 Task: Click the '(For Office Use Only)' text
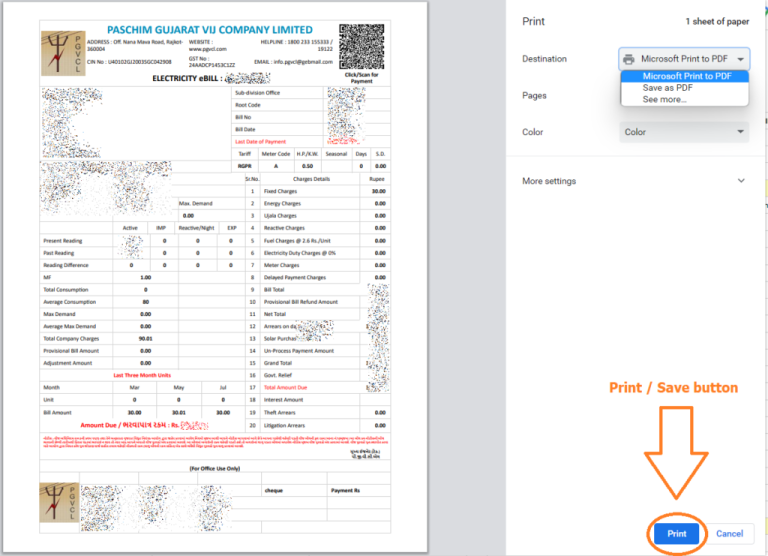coord(215,468)
